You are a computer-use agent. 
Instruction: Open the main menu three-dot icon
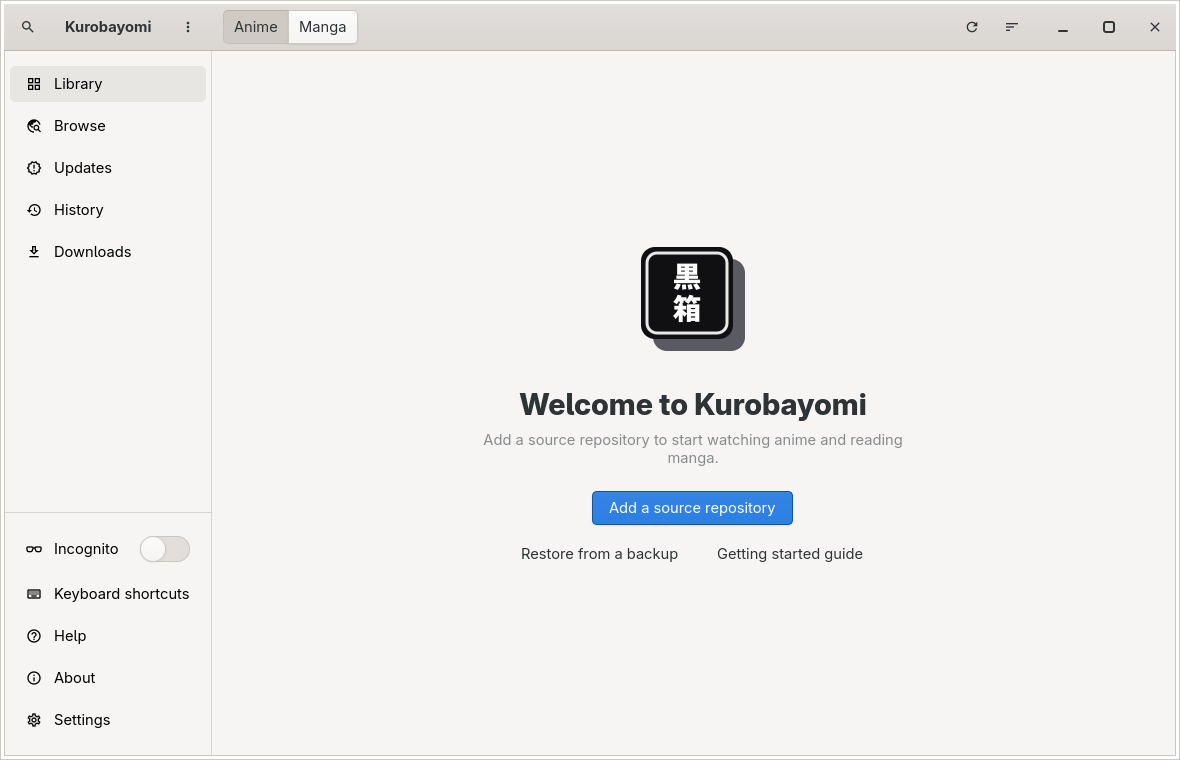click(188, 27)
